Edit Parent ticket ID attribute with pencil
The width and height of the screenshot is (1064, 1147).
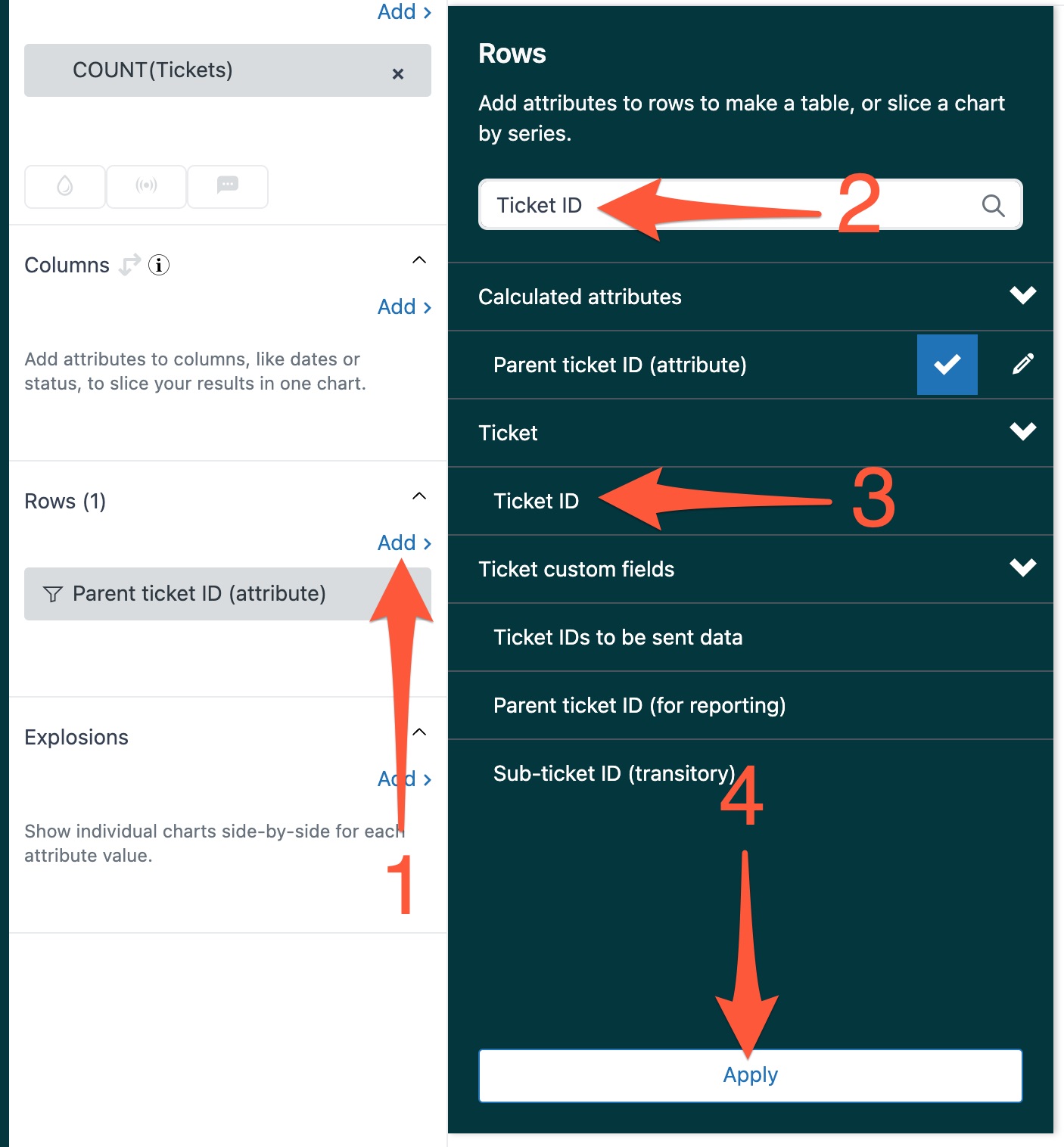[x=1022, y=365]
